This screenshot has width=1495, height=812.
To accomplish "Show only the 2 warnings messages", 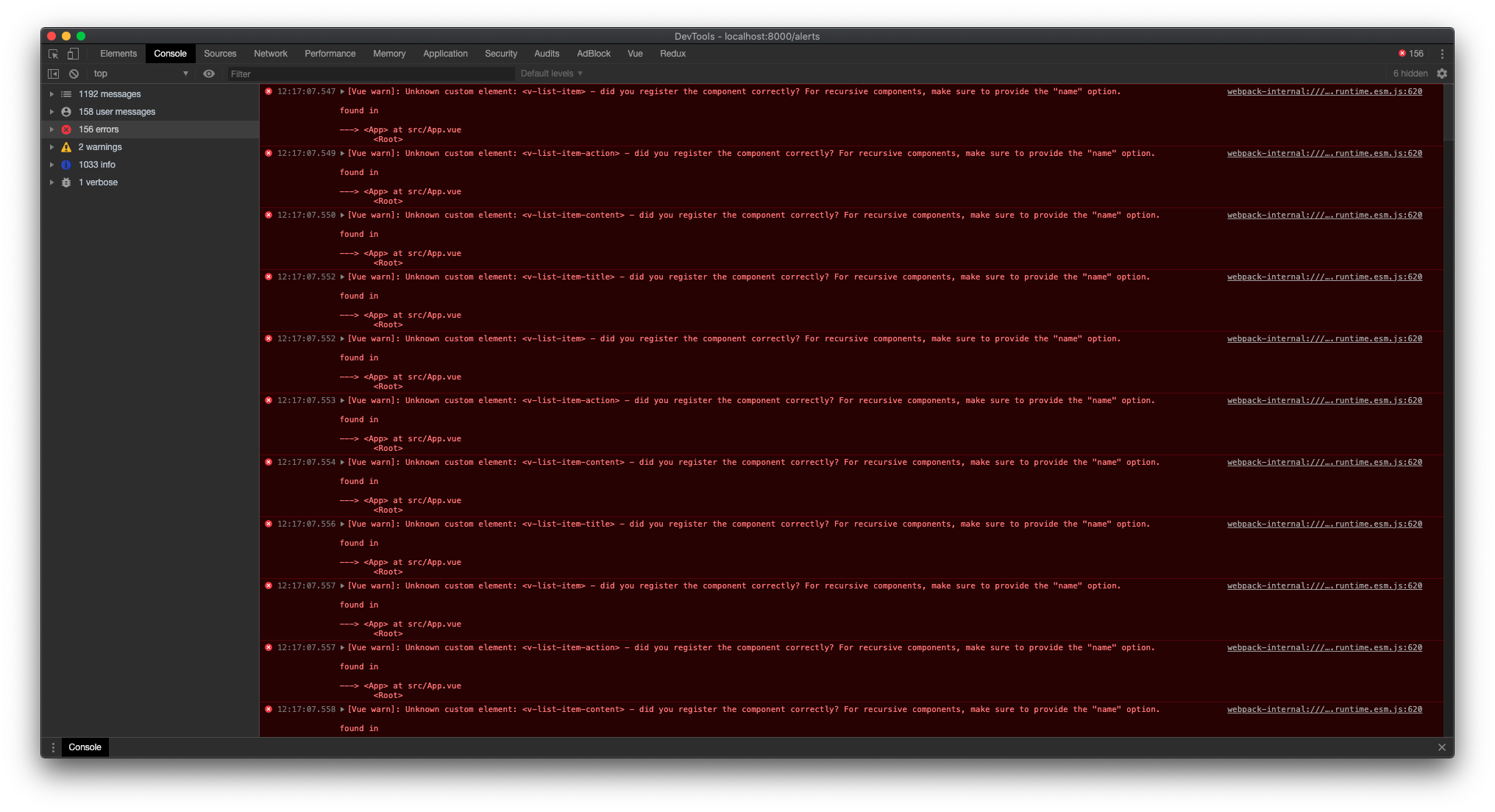I will tap(100, 146).
